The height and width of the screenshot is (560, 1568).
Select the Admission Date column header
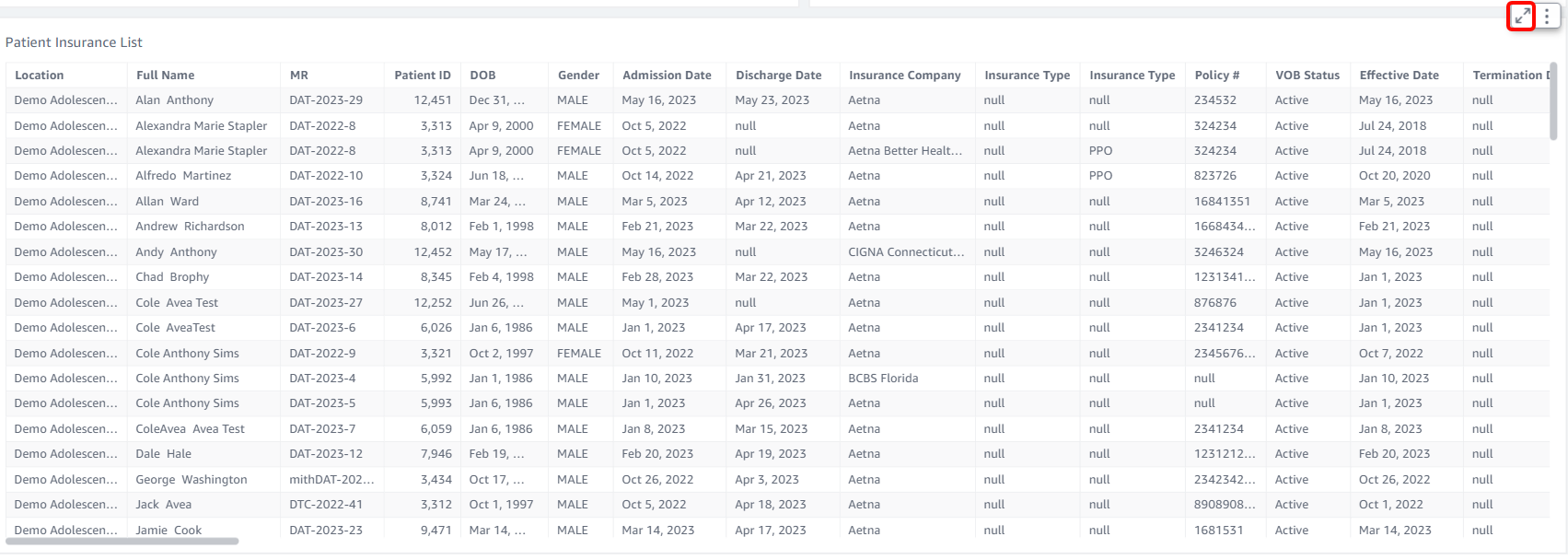pyautogui.click(x=667, y=76)
